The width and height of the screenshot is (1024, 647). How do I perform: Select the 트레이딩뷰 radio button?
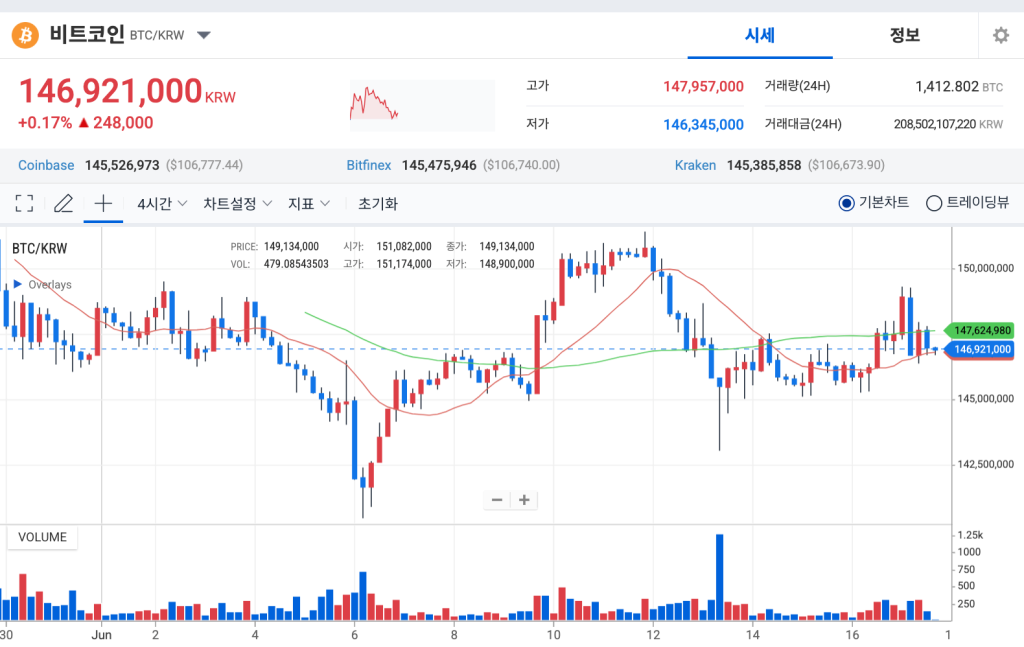pos(934,203)
